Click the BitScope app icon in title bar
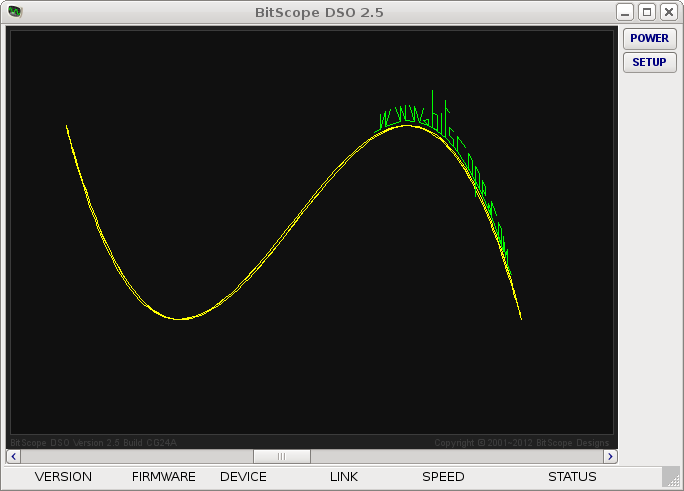684x491 pixels. (14, 11)
